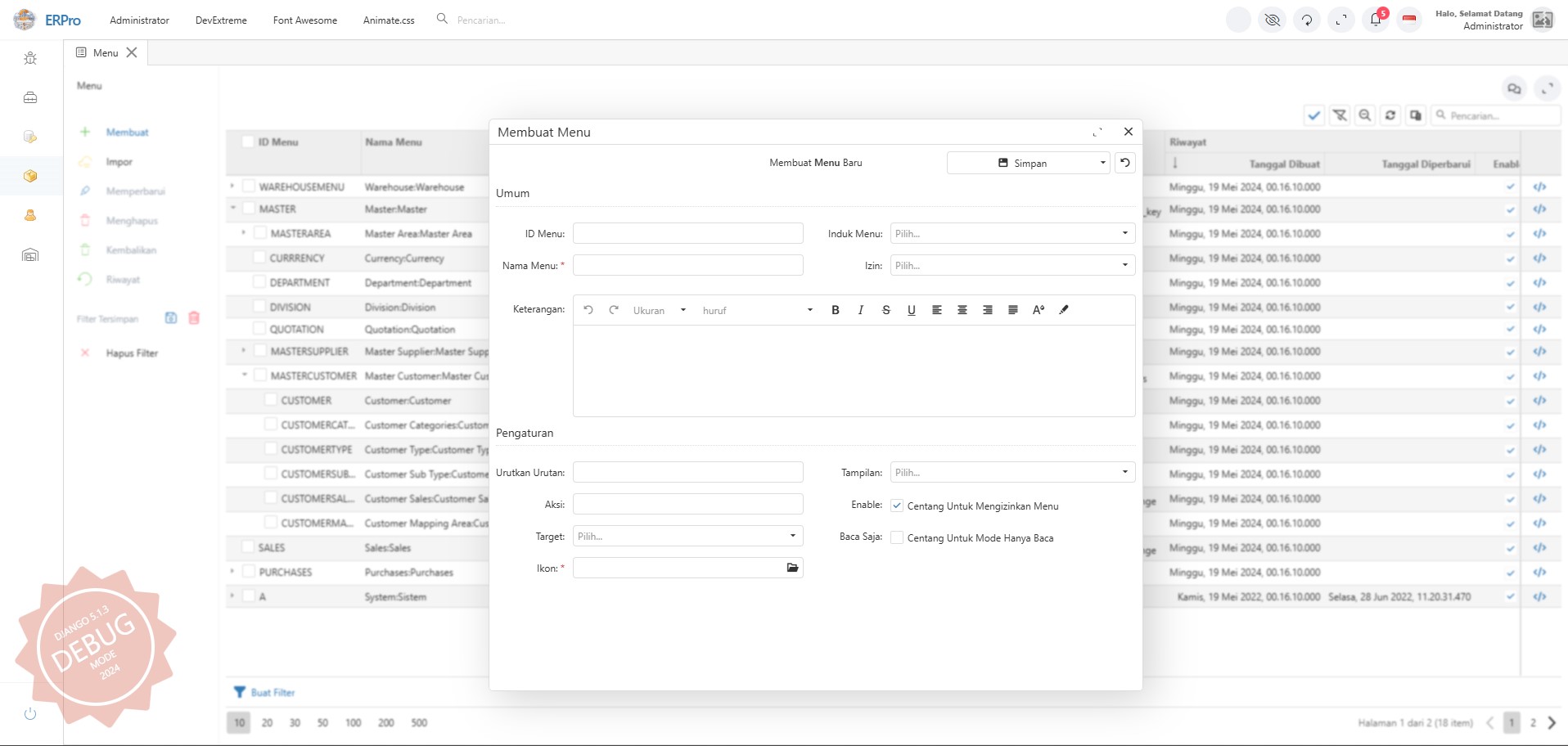Click the Bold formatting icon in editor

[x=835, y=310]
